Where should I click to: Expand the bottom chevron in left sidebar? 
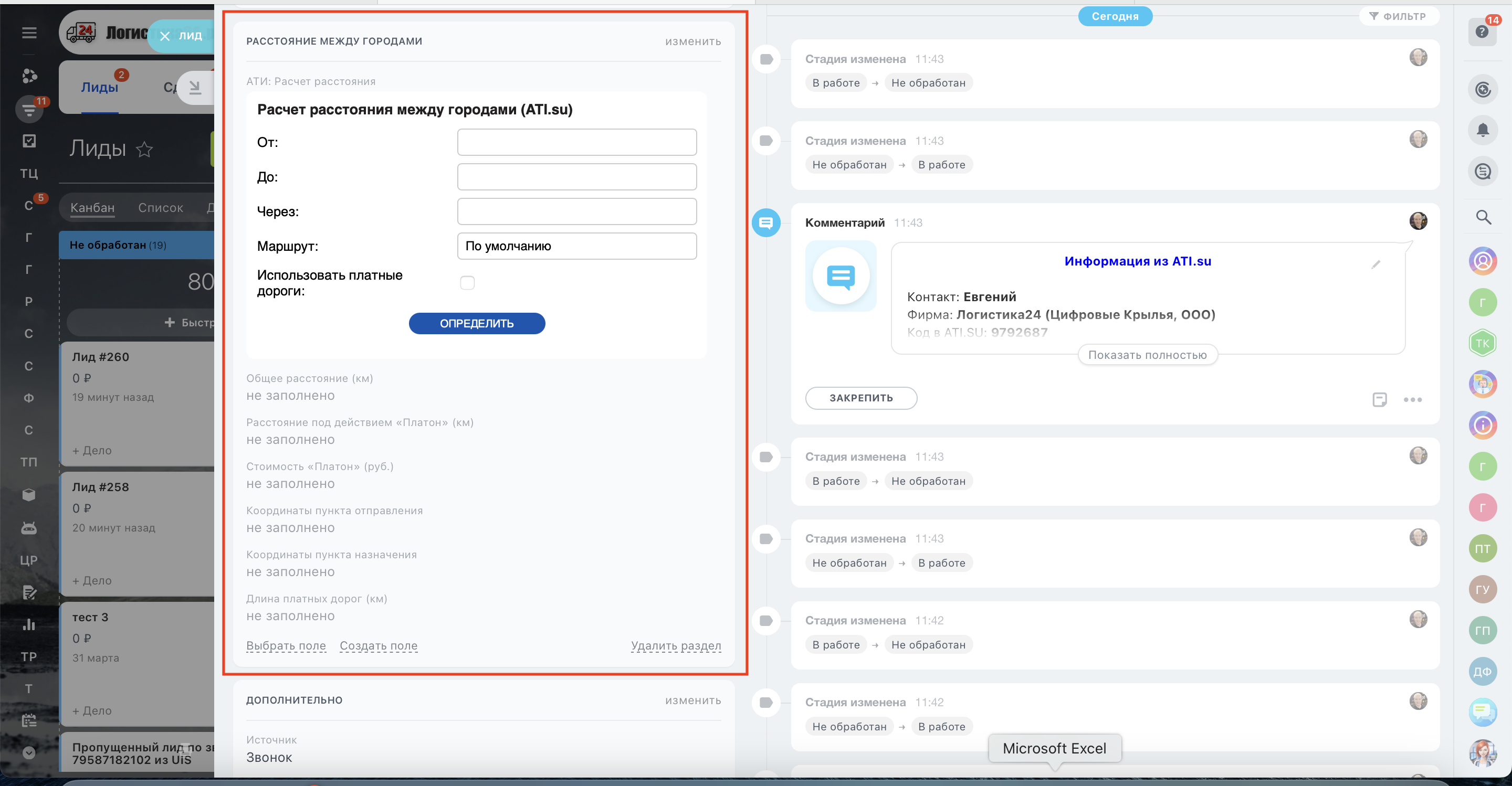click(29, 752)
